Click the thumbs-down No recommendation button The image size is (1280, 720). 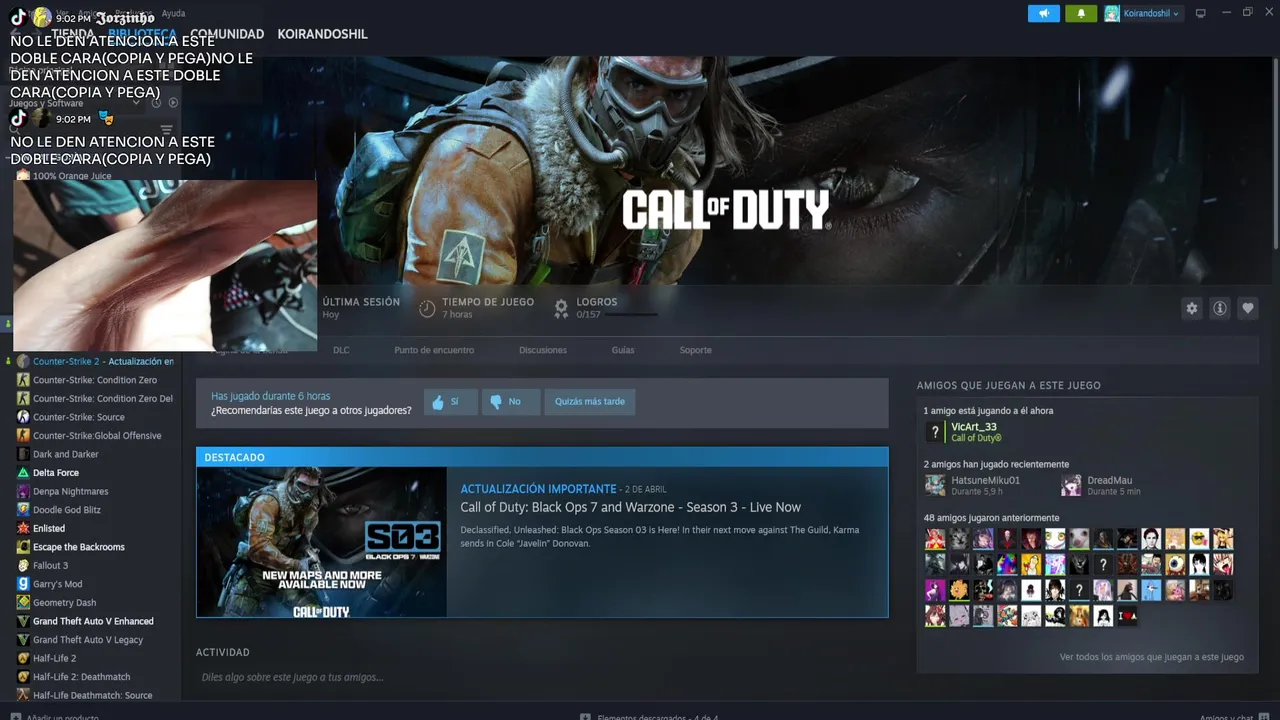pos(511,402)
